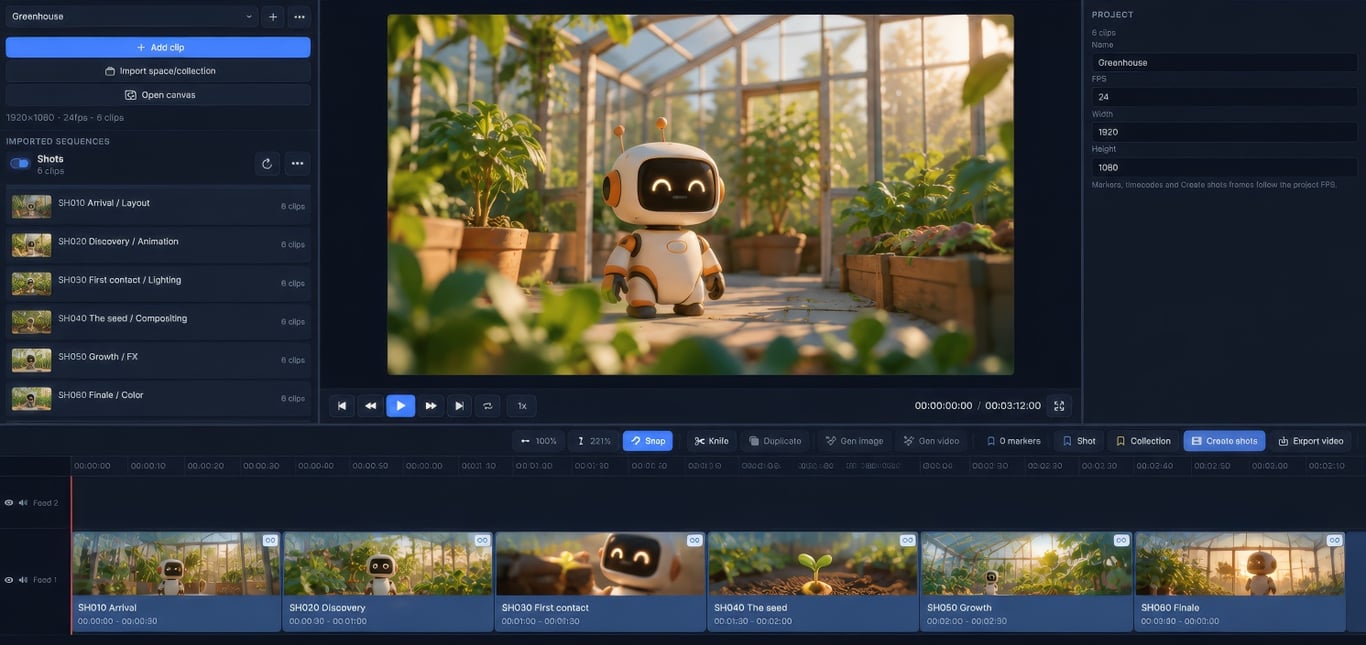The width and height of the screenshot is (1366, 645).
Task: Start playback with the blue Play button
Action: [x=400, y=406]
